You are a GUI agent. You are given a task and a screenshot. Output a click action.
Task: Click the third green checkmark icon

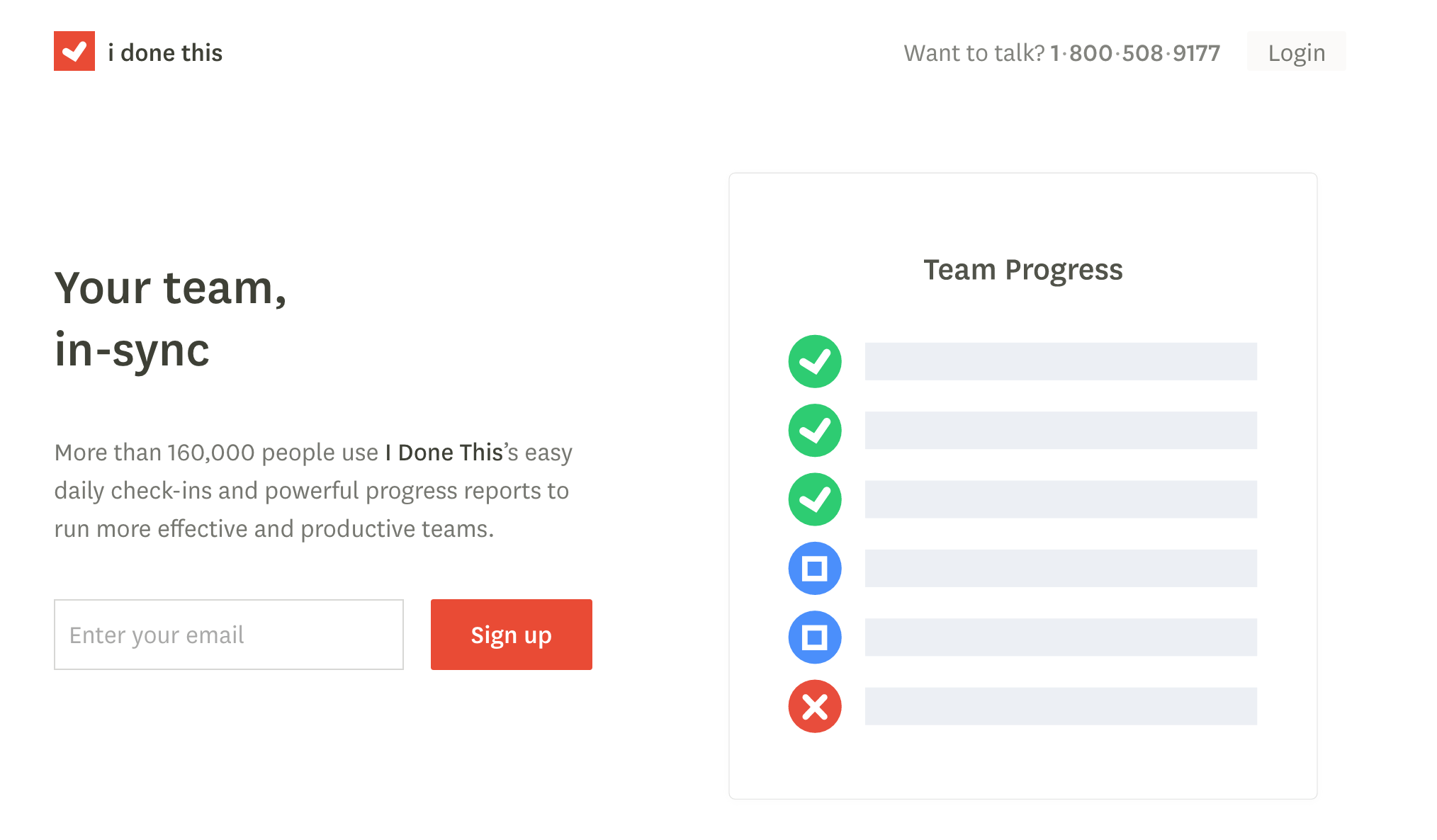coord(815,499)
